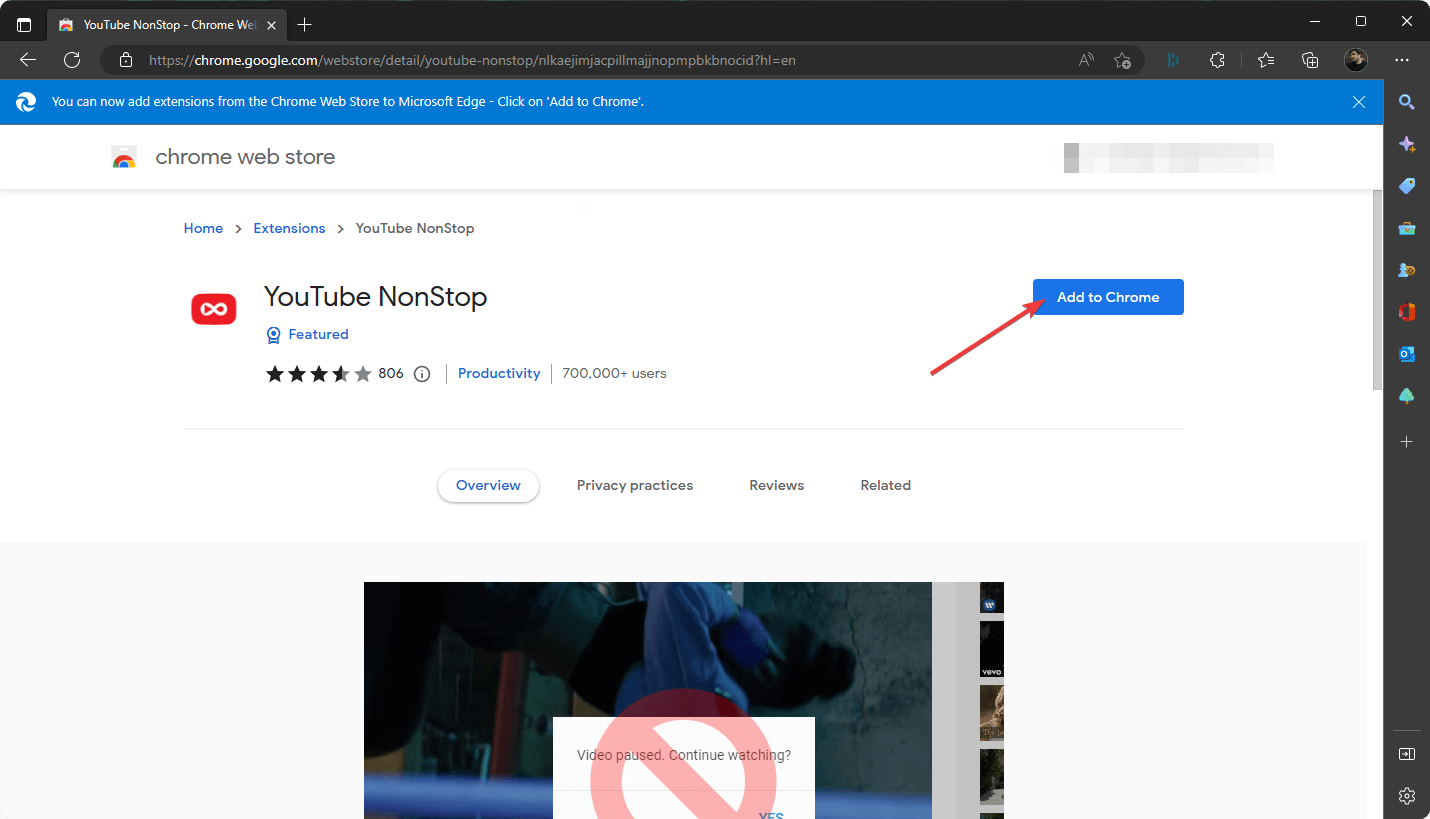Click the 700,000+ users text
Image resolution: width=1430 pixels, height=819 pixels.
point(614,373)
